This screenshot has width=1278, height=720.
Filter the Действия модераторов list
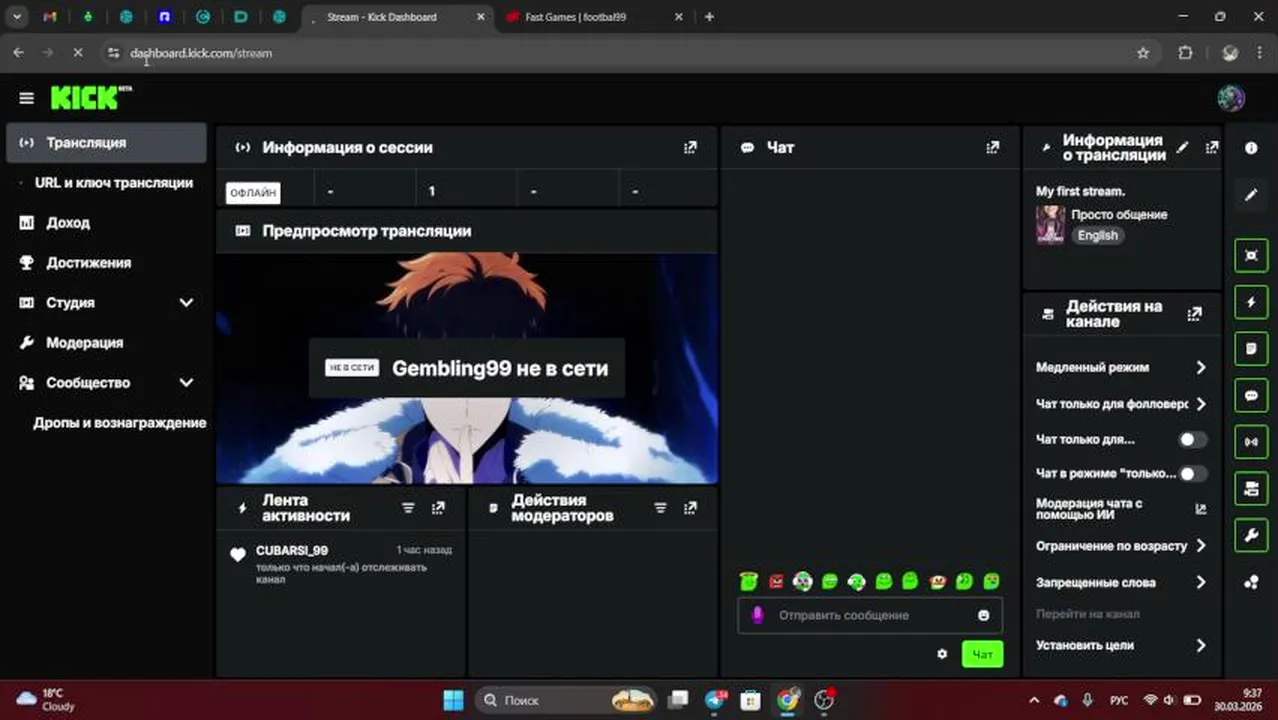(660, 508)
